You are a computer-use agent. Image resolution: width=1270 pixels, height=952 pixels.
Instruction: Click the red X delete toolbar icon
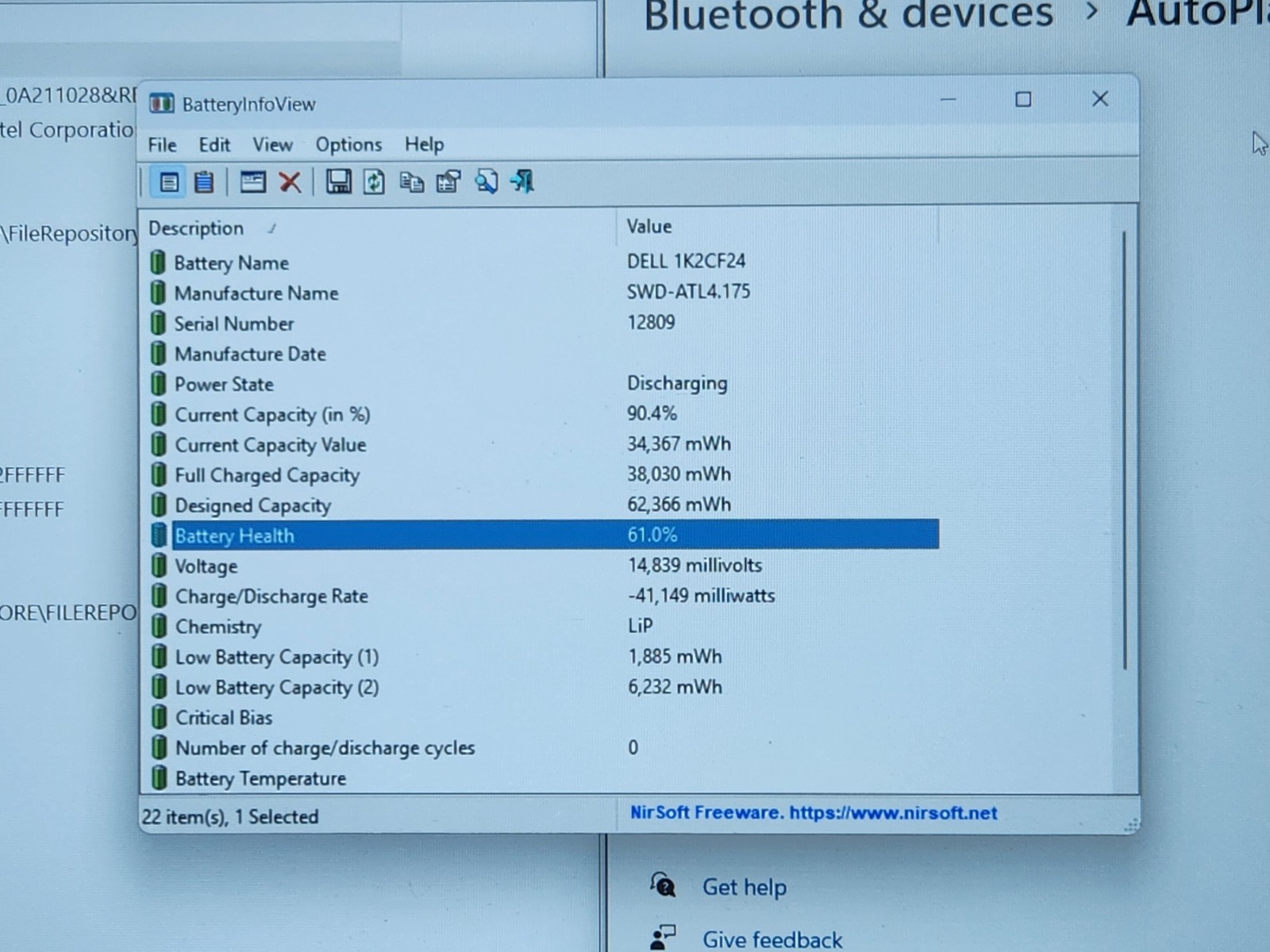[x=290, y=182]
